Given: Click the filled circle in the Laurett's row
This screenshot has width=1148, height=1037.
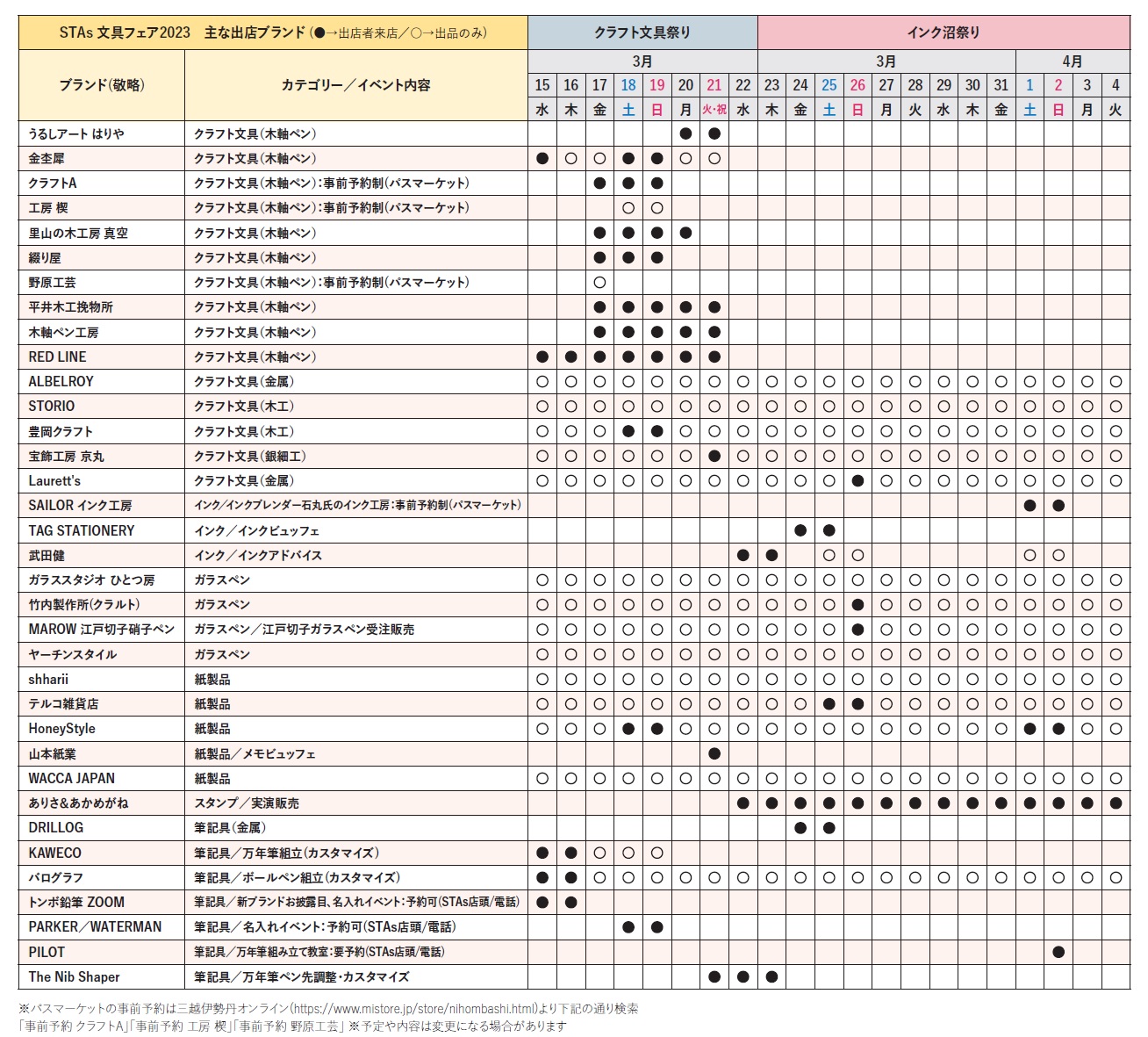Looking at the screenshot, I should pyautogui.click(x=857, y=481).
